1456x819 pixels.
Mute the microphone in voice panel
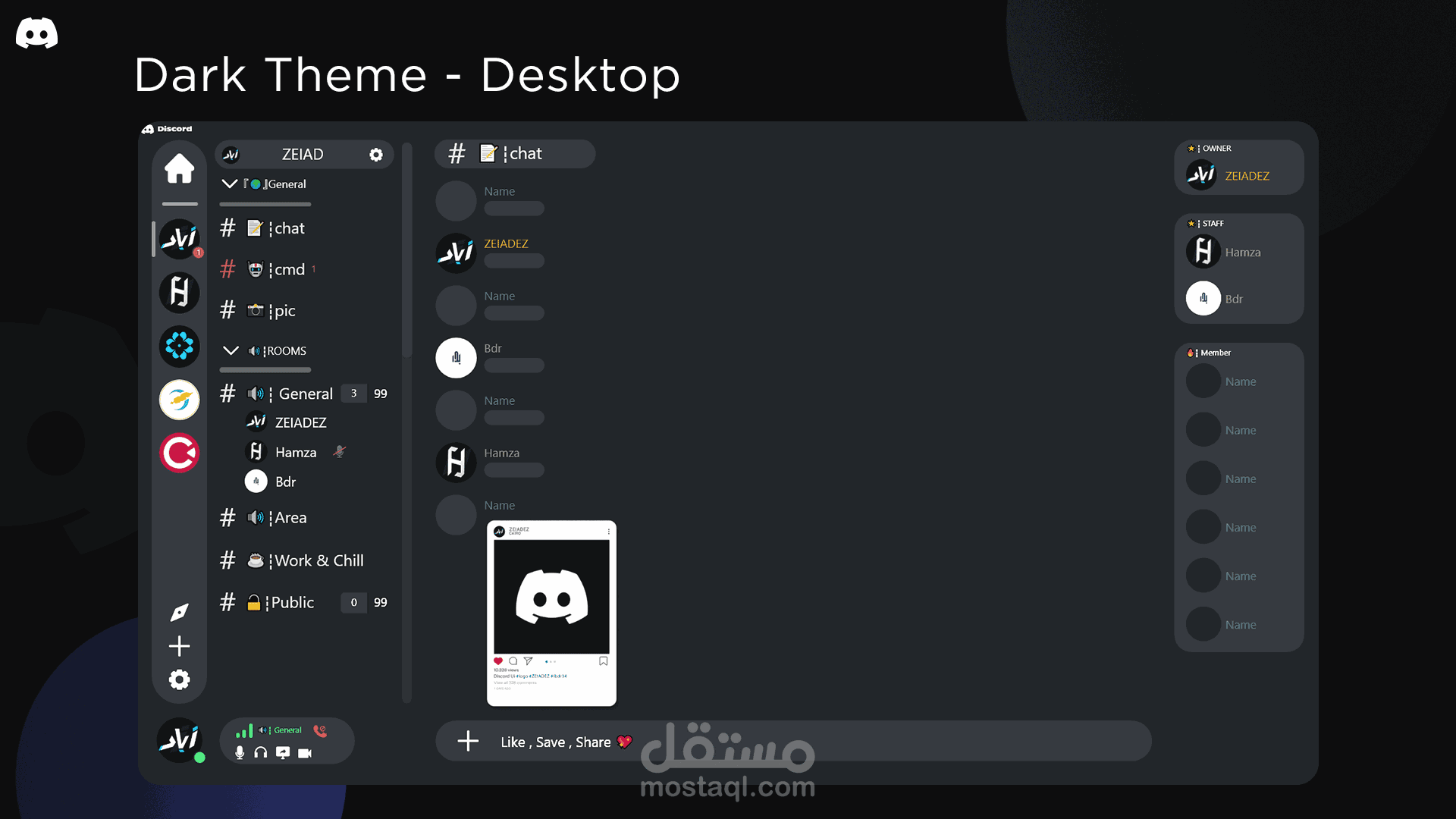click(x=240, y=753)
